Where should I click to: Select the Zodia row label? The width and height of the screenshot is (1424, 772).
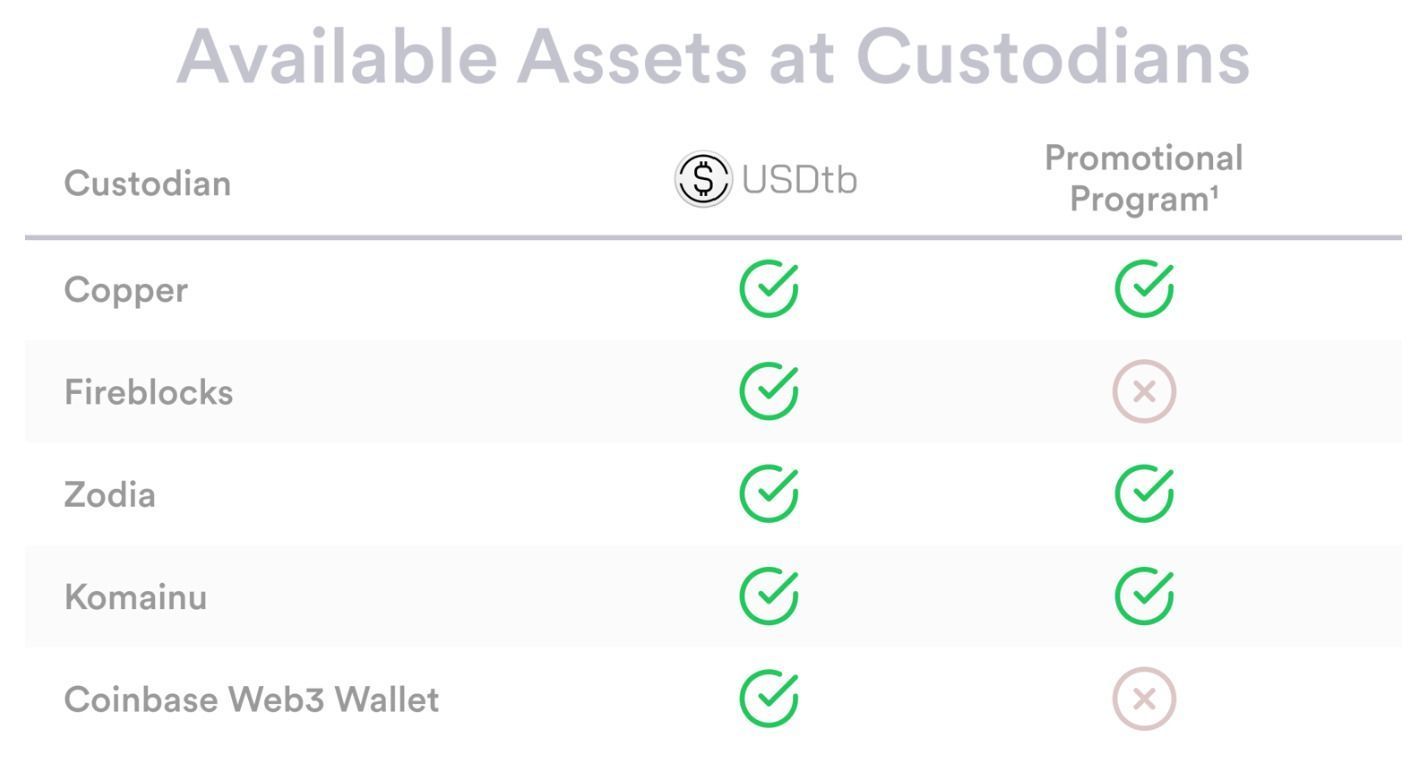[110, 495]
